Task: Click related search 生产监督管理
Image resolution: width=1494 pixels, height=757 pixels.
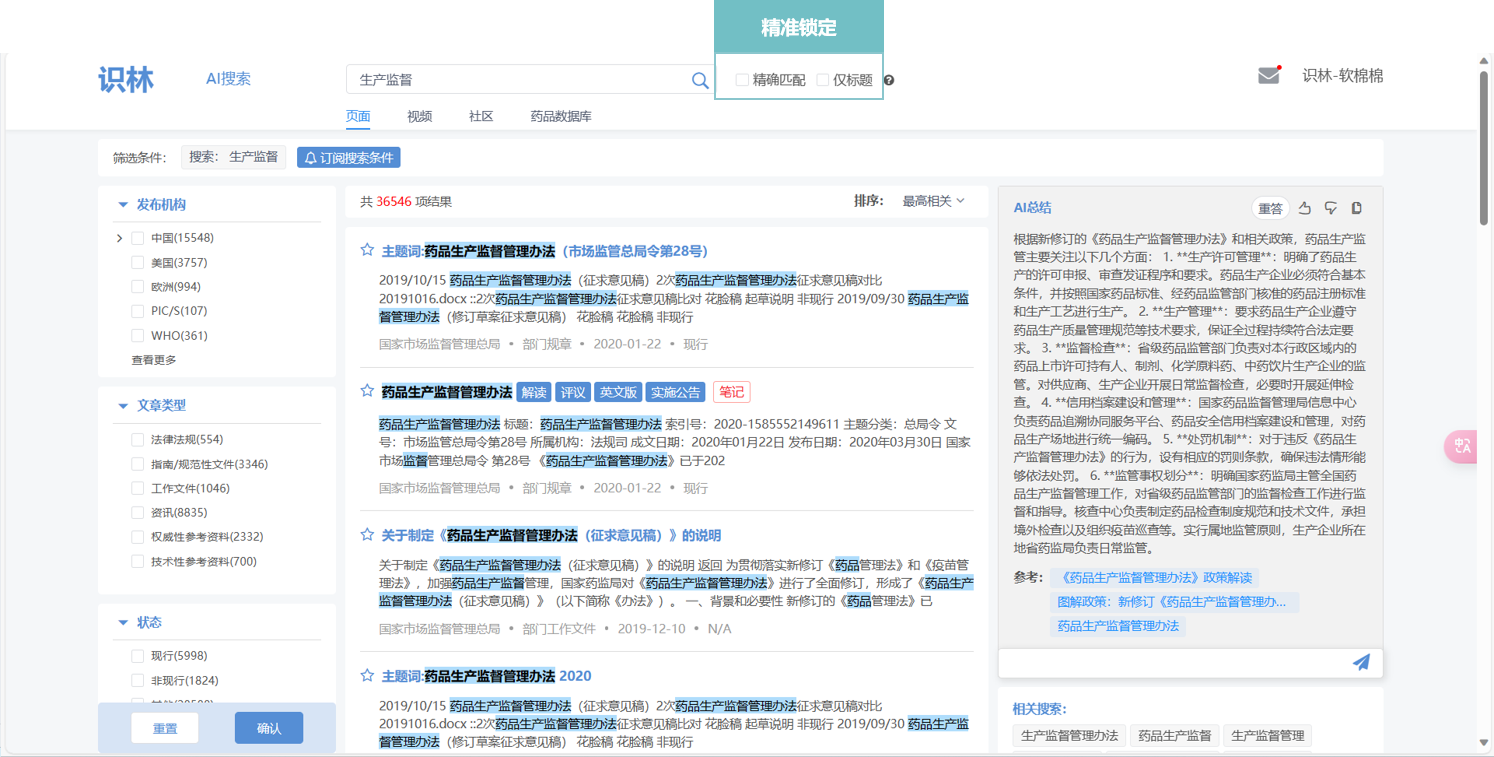Action: [x=1267, y=736]
